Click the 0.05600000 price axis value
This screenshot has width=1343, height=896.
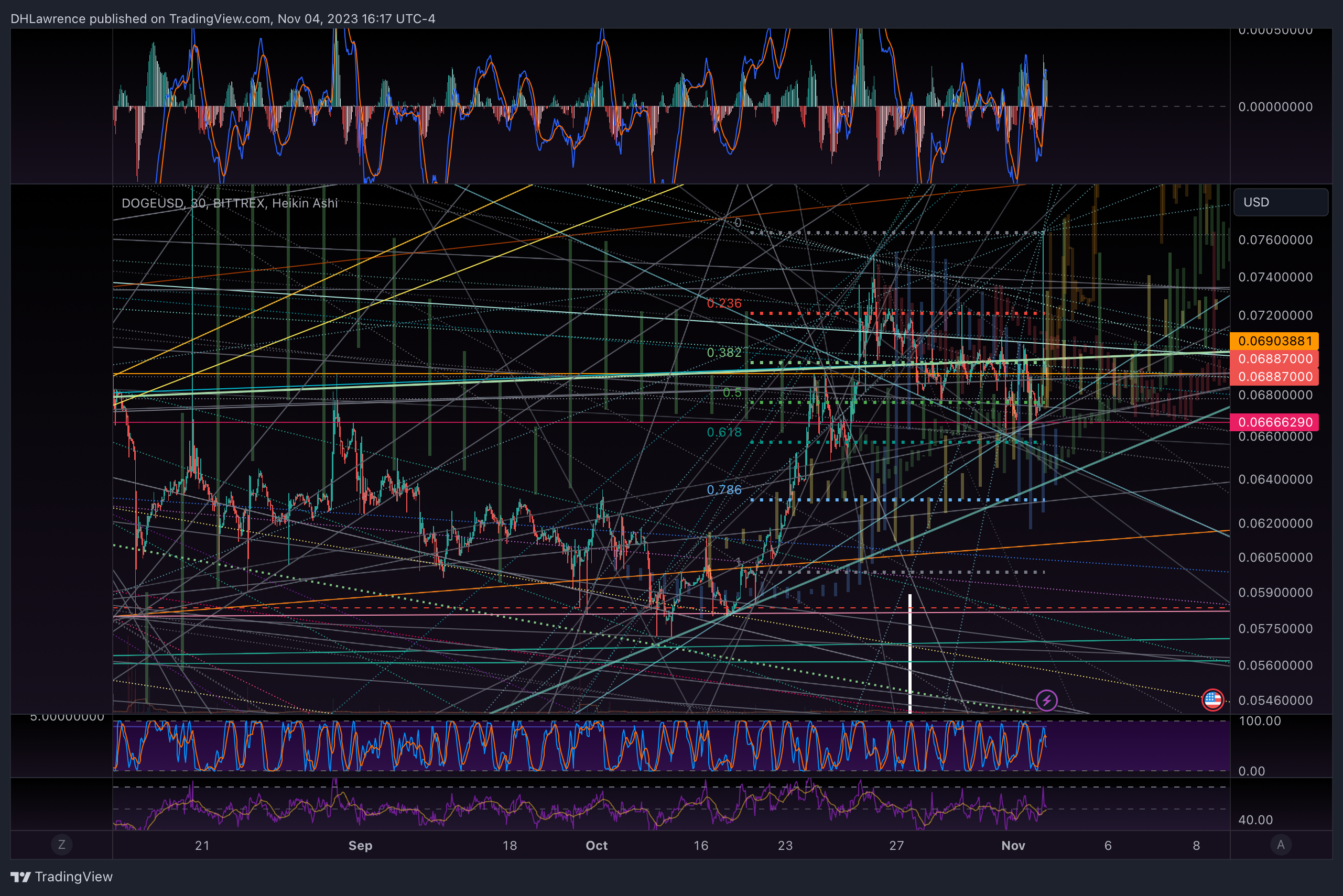point(1275,666)
